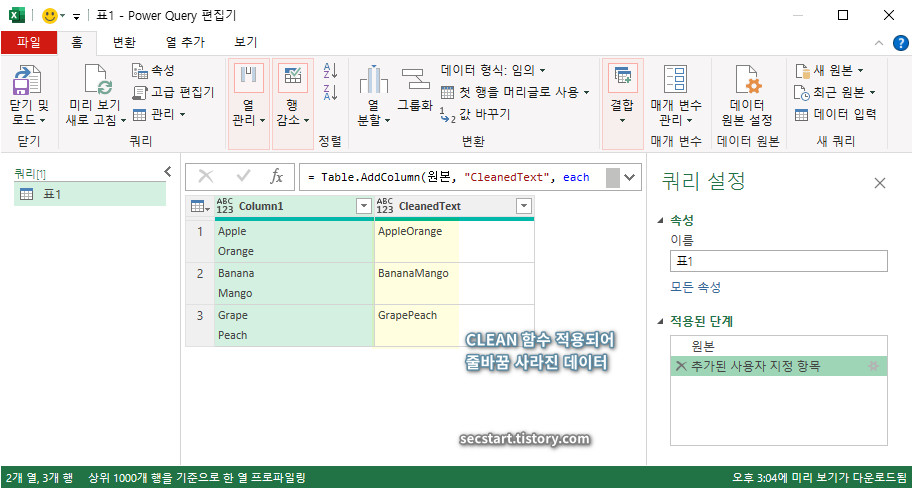Open the Recent Sources (최근 원본) dropdown
This screenshot has width=913, height=489.
836,93
